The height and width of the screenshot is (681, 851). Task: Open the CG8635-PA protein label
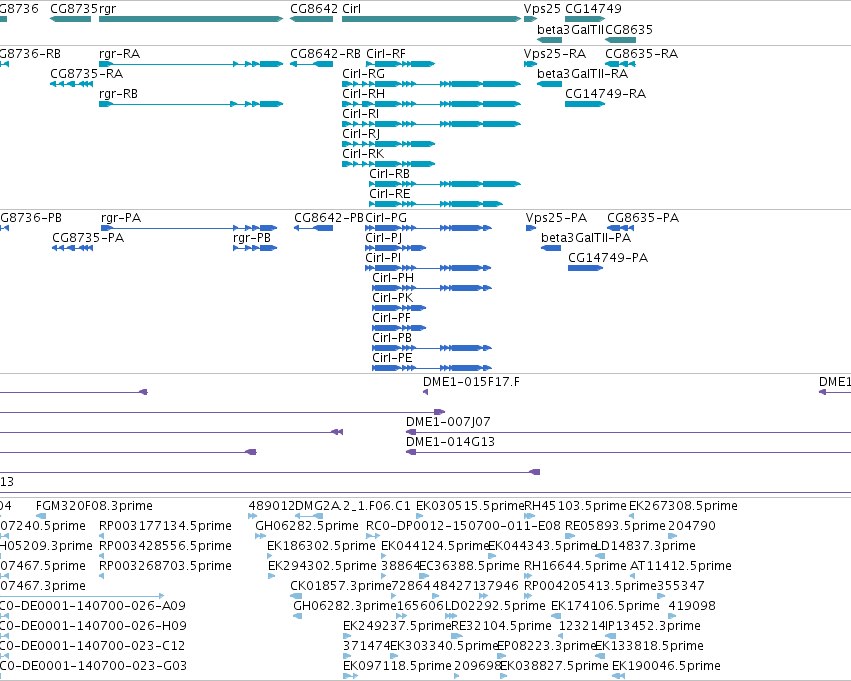643,218
